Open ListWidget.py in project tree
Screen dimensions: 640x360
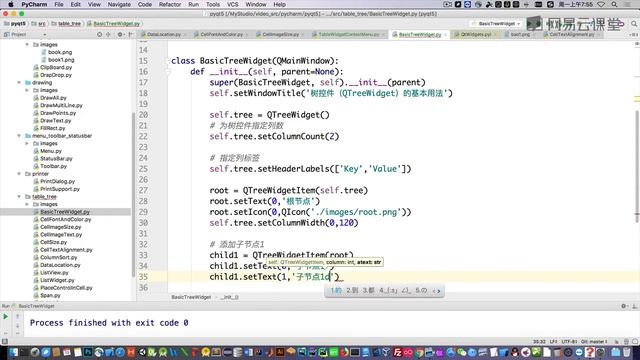click(x=57, y=280)
